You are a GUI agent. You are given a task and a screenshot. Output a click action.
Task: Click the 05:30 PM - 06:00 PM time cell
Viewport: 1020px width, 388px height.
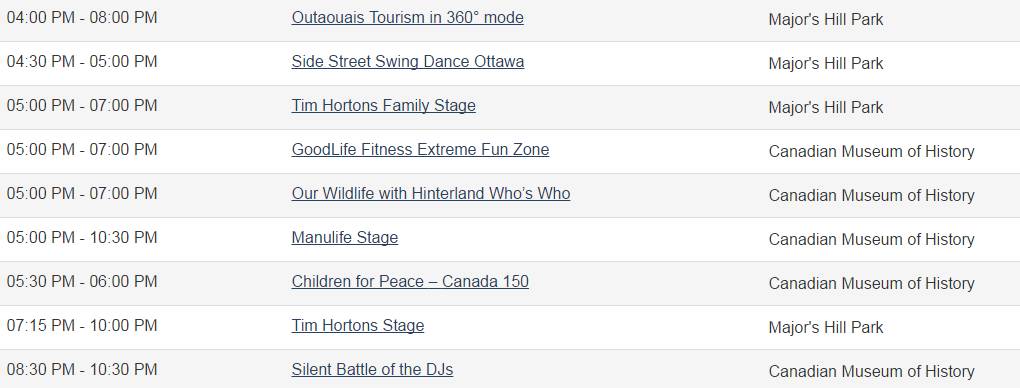point(82,281)
